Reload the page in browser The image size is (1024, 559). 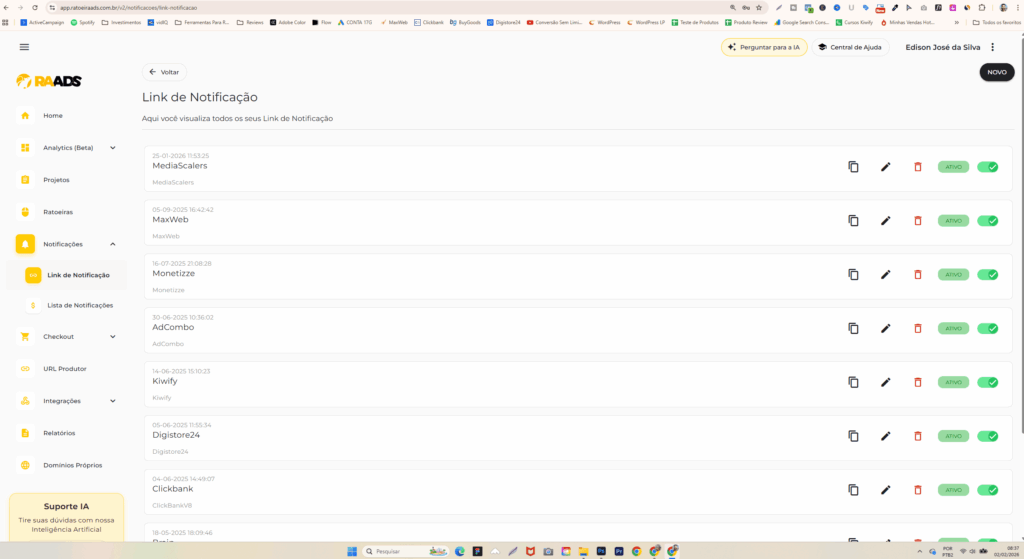coord(35,8)
